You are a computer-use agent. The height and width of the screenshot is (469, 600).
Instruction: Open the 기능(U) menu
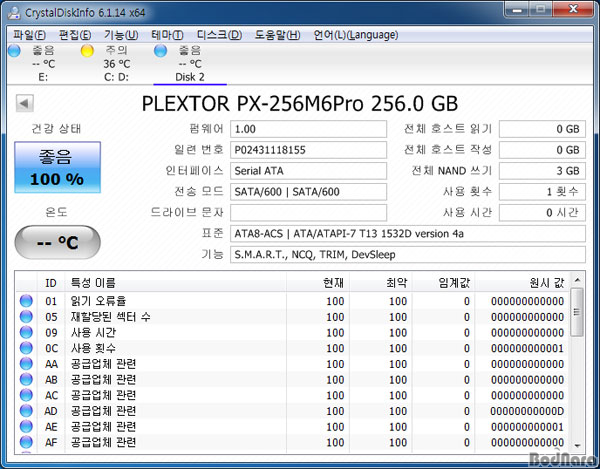pos(121,35)
